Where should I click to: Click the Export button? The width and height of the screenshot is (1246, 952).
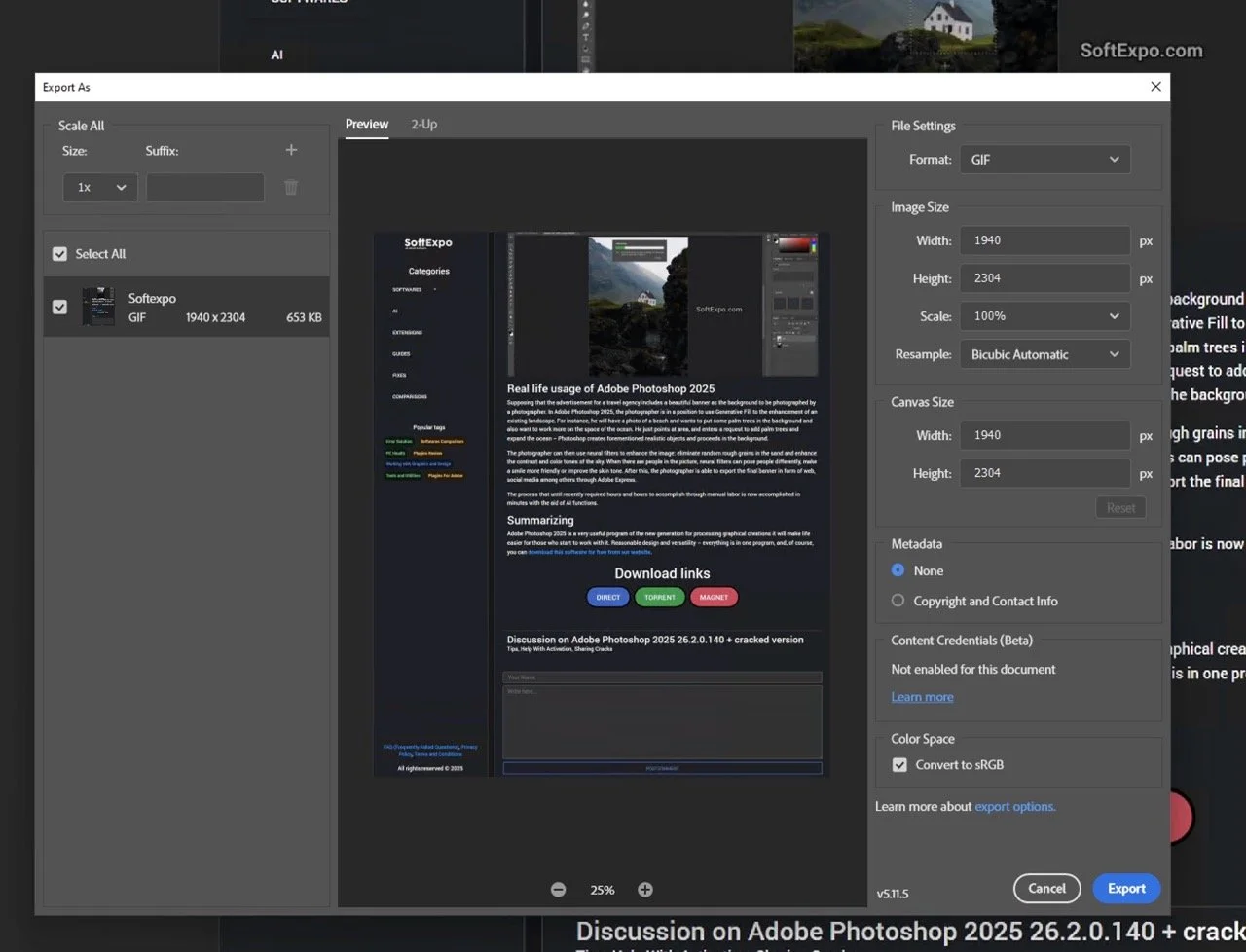point(1126,888)
